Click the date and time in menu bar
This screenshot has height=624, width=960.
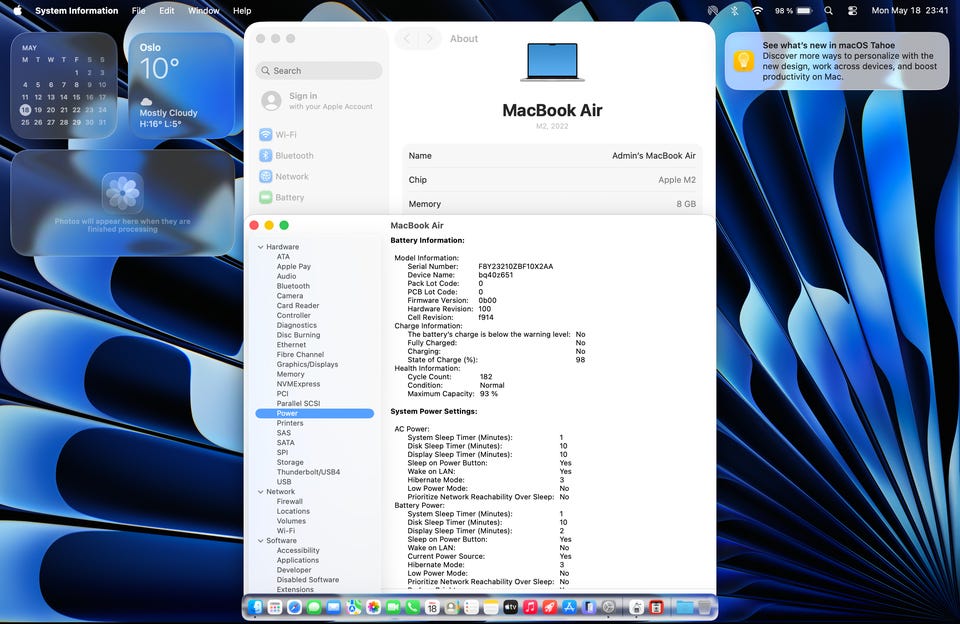click(x=910, y=10)
